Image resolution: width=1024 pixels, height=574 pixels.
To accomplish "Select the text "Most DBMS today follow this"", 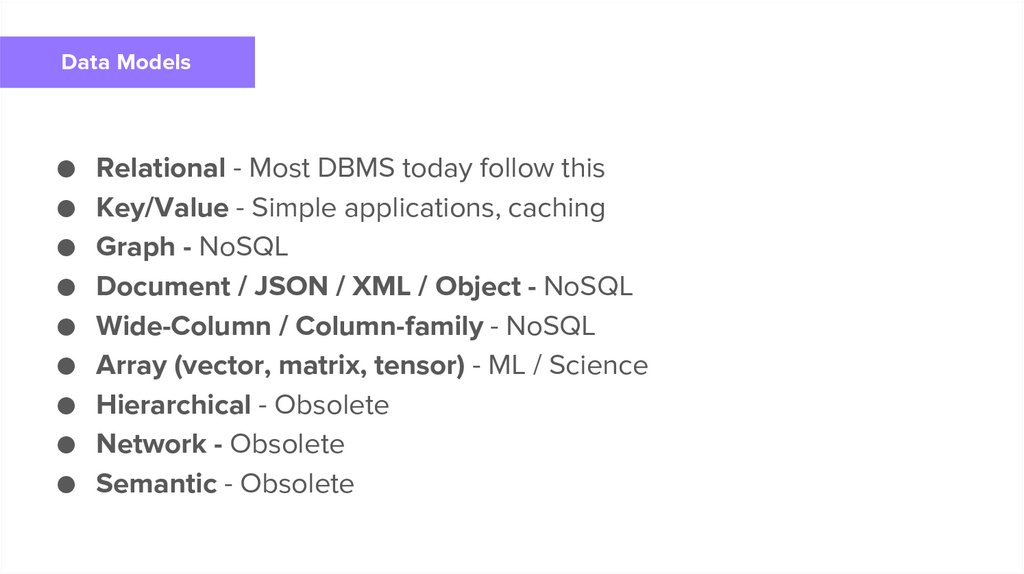I will coord(427,168).
